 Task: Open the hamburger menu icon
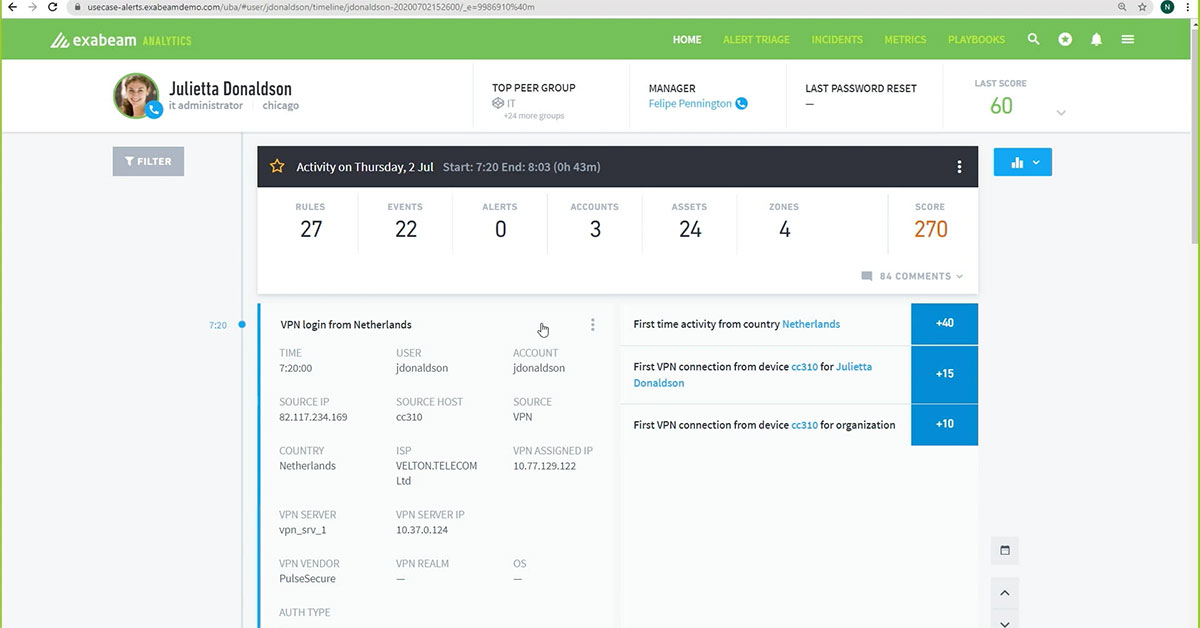pyautogui.click(x=1127, y=40)
